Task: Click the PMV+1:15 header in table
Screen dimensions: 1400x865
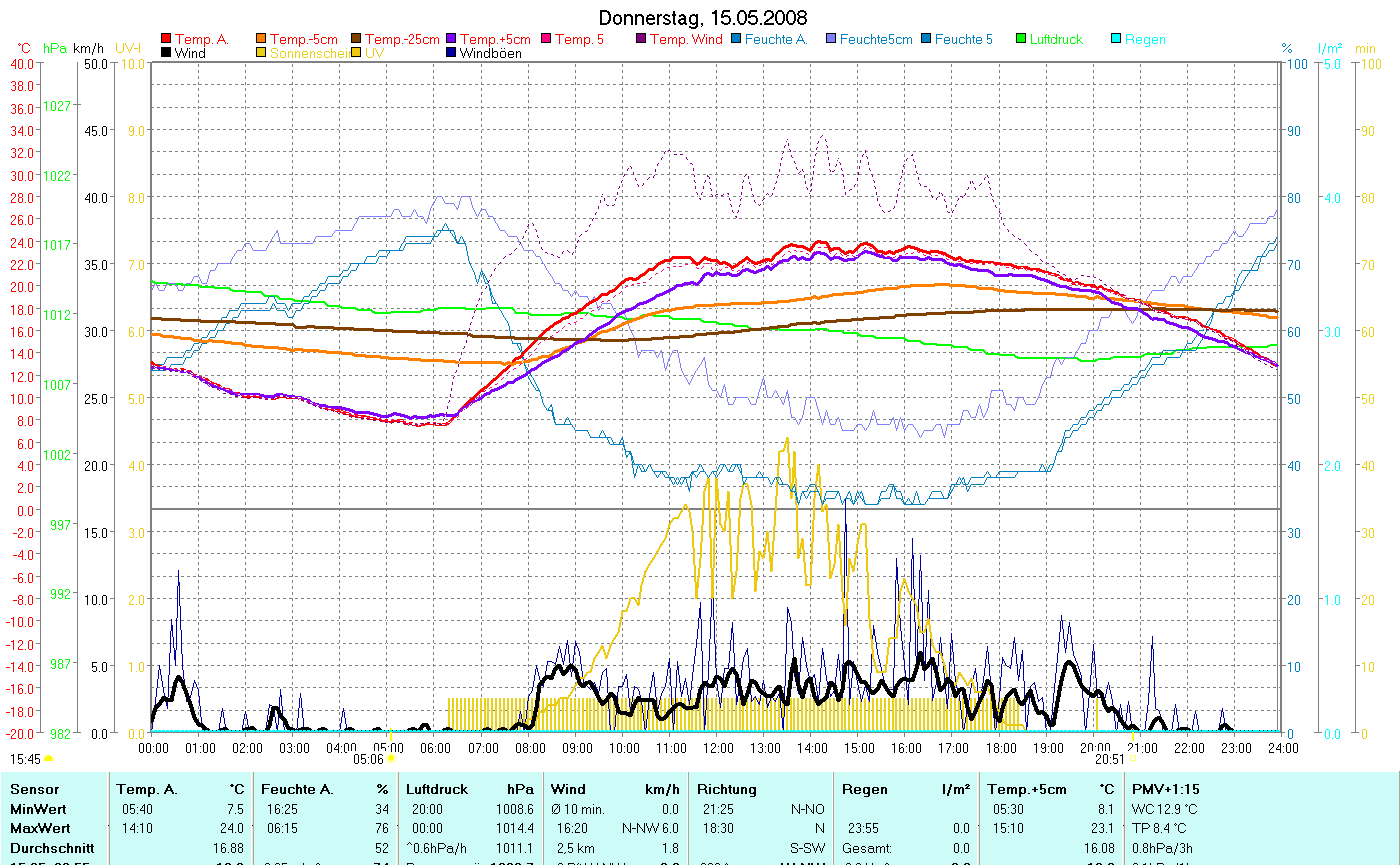Action: click(1165, 789)
